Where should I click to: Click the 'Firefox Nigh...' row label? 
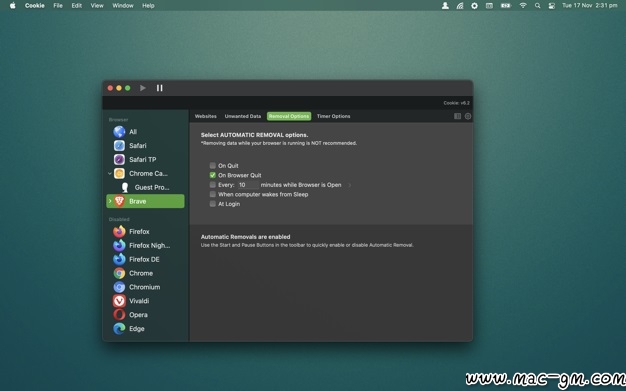pos(149,246)
